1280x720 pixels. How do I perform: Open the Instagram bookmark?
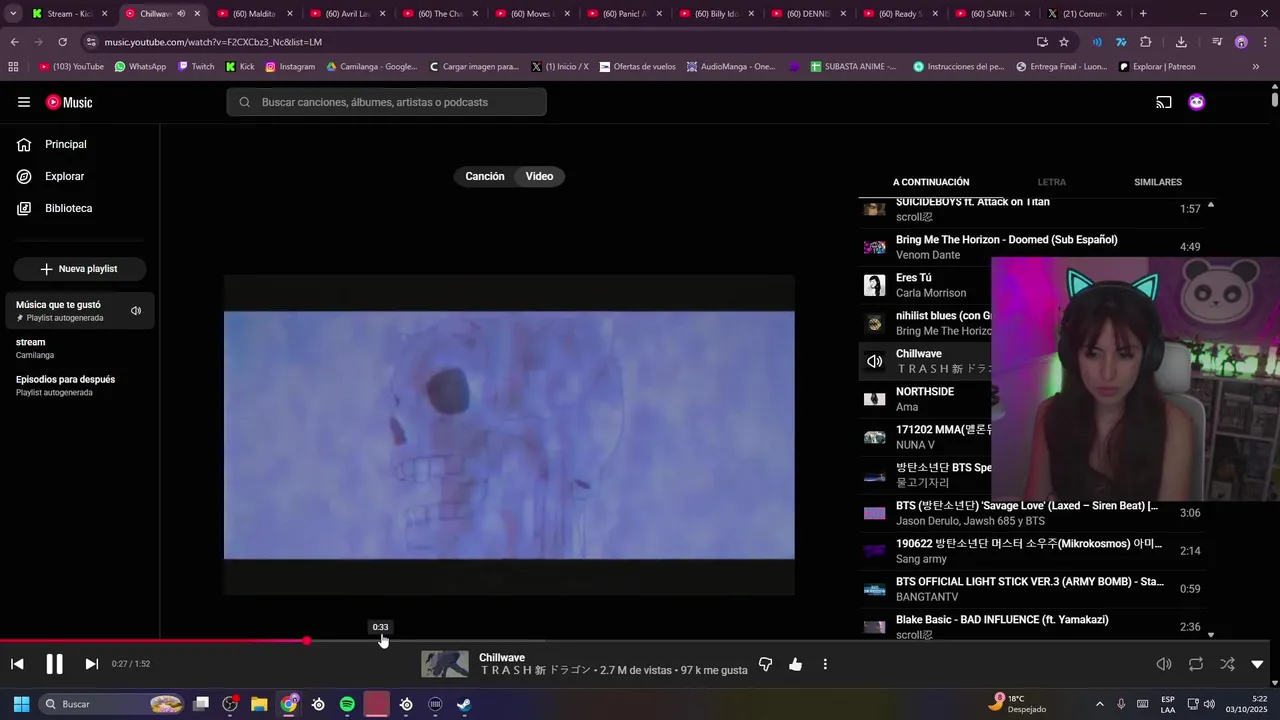coord(290,67)
